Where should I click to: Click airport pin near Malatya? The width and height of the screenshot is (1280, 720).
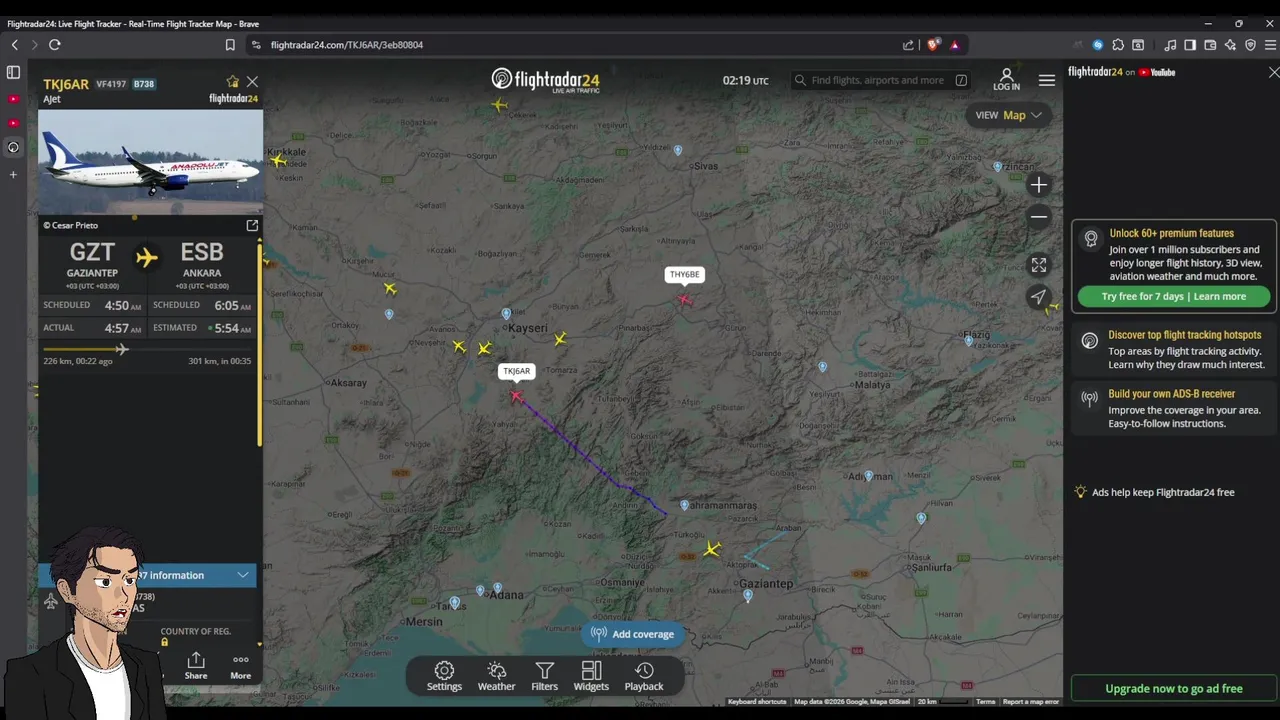coord(822,367)
